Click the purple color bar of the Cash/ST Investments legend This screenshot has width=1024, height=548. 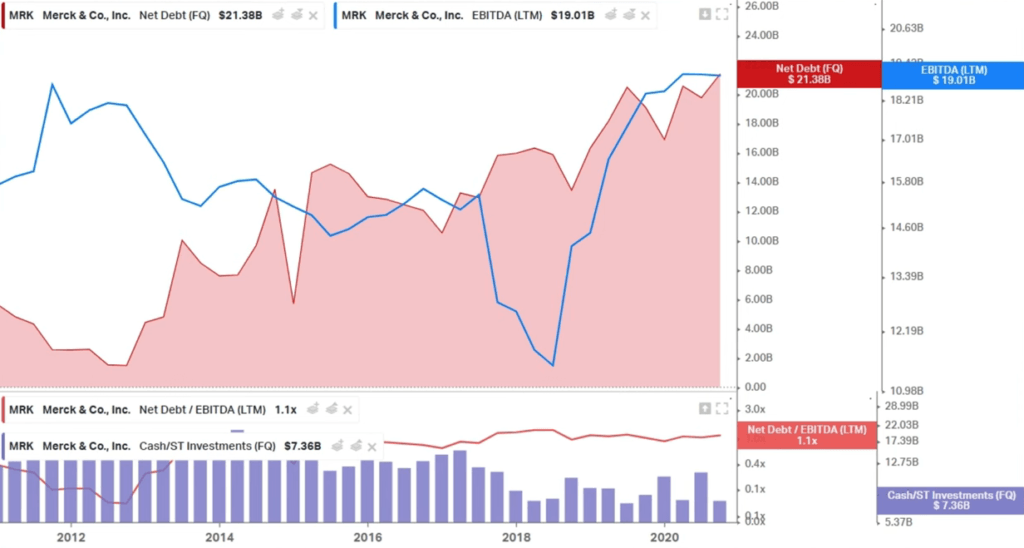coord(3,446)
